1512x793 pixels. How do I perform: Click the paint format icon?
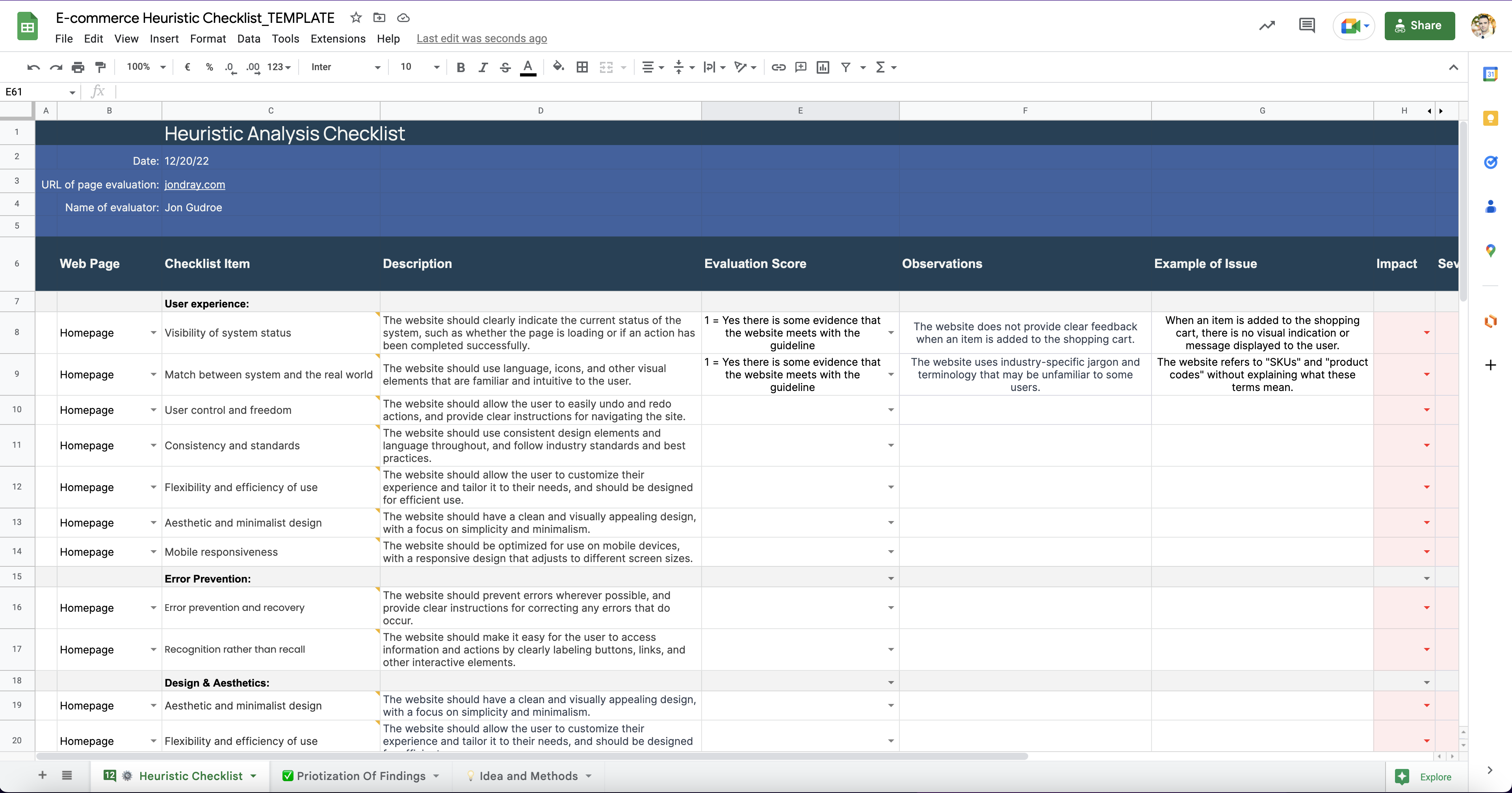[100, 67]
